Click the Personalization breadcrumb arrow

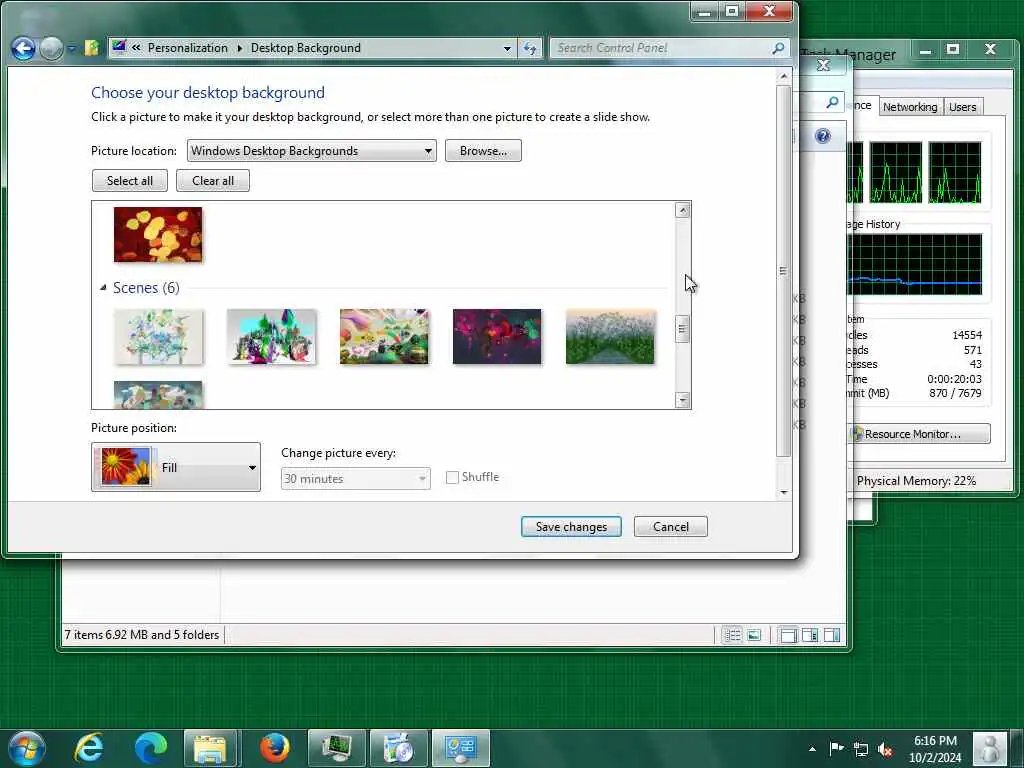(240, 48)
